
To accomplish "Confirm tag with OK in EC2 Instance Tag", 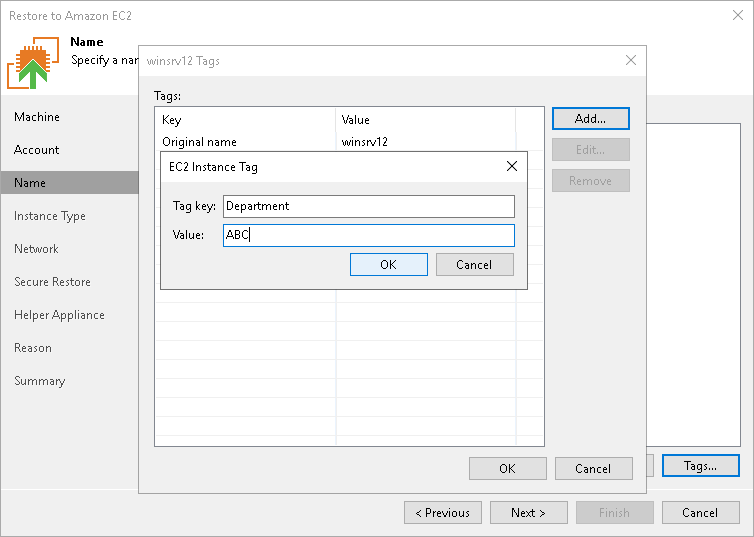I will point(389,264).
